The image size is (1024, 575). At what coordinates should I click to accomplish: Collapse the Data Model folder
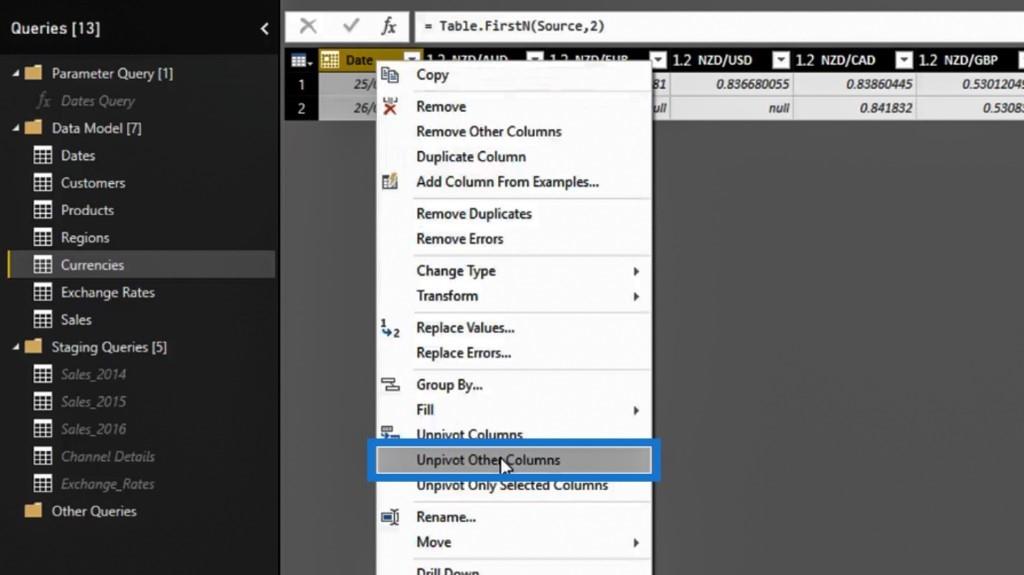point(16,128)
